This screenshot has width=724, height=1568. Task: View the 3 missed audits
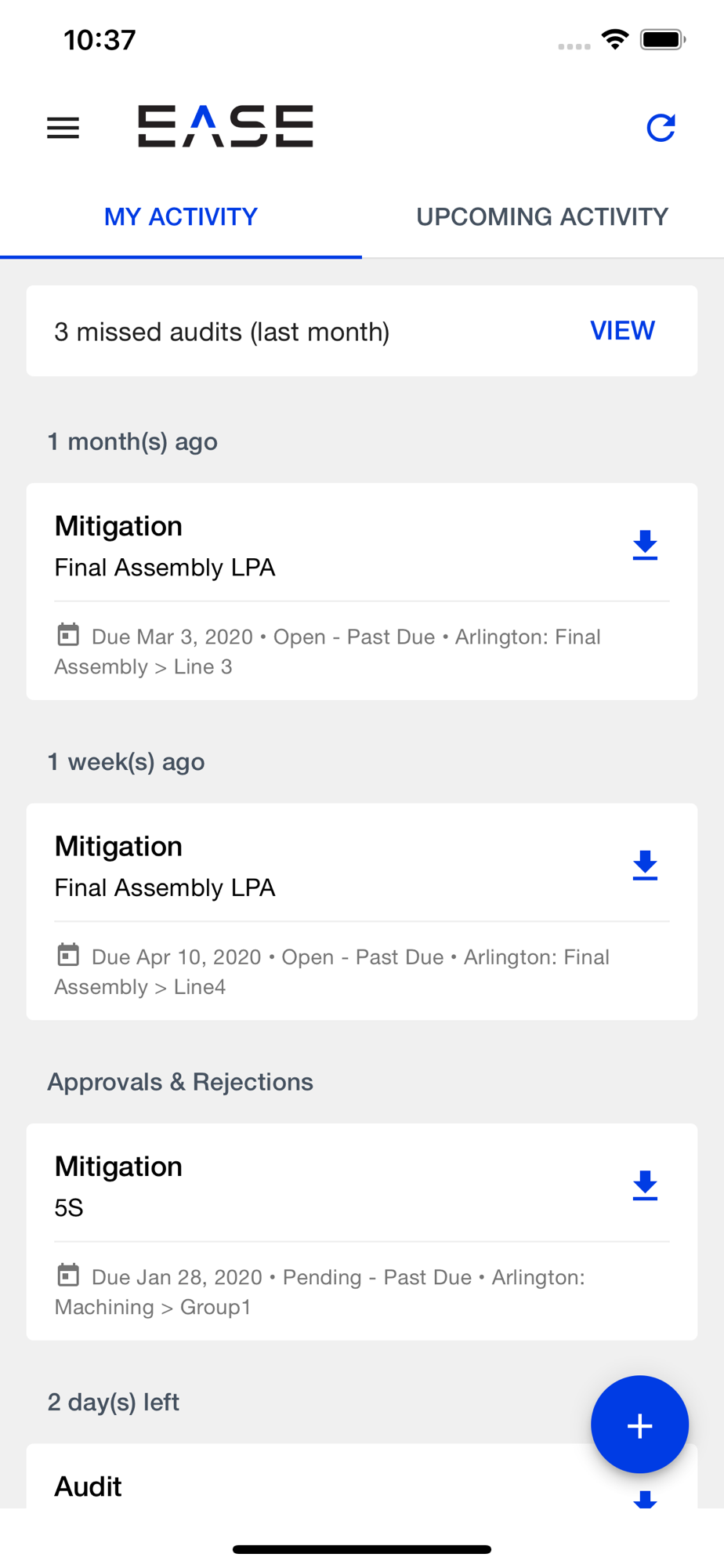[x=622, y=331]
